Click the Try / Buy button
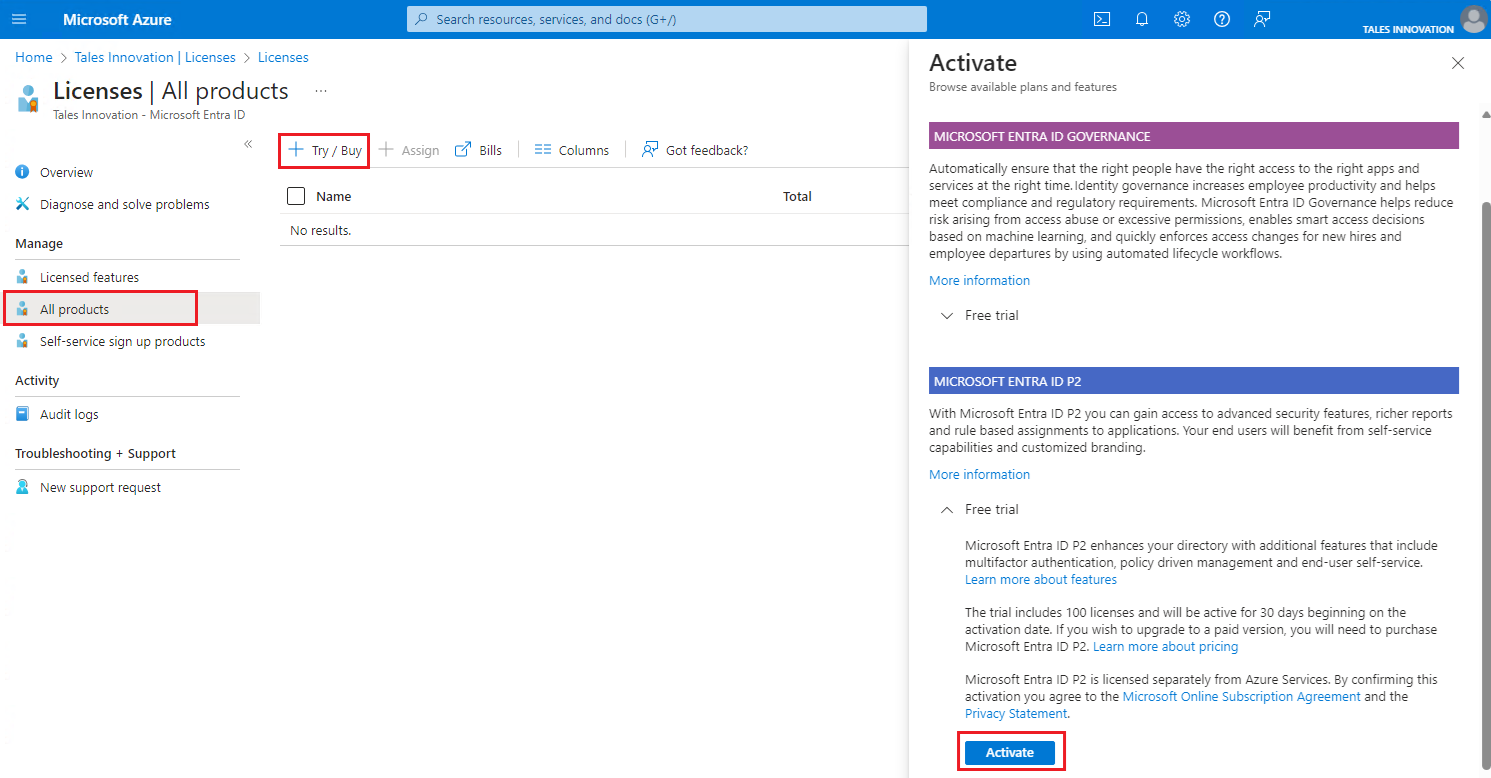The height and width of the screenshot is (778, 1491). 324,150
